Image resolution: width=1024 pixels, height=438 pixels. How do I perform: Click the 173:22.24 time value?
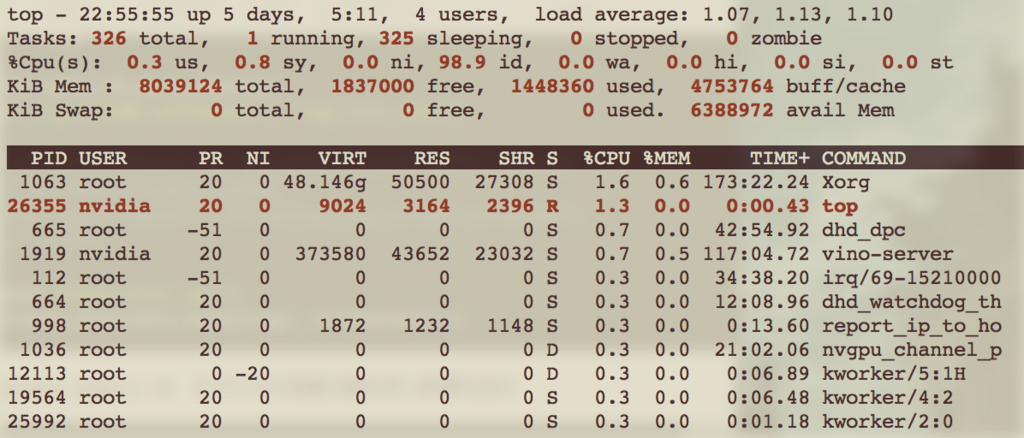click(756, 182)
